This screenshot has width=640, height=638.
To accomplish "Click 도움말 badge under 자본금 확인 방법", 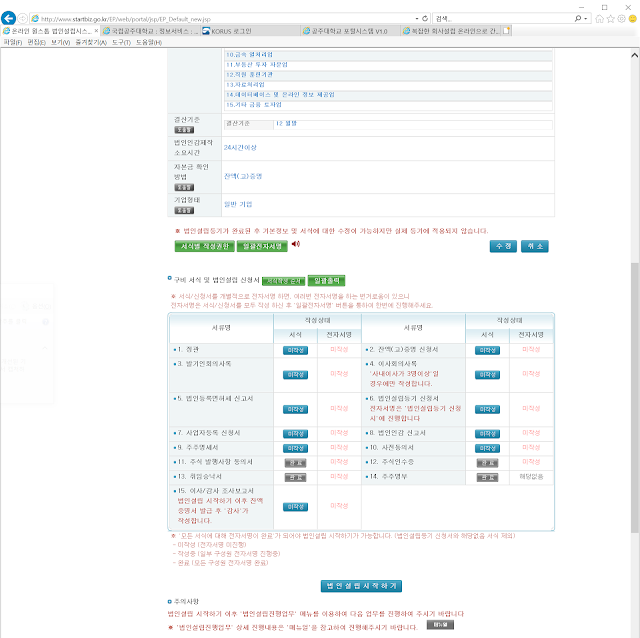I will pos(184,187).
